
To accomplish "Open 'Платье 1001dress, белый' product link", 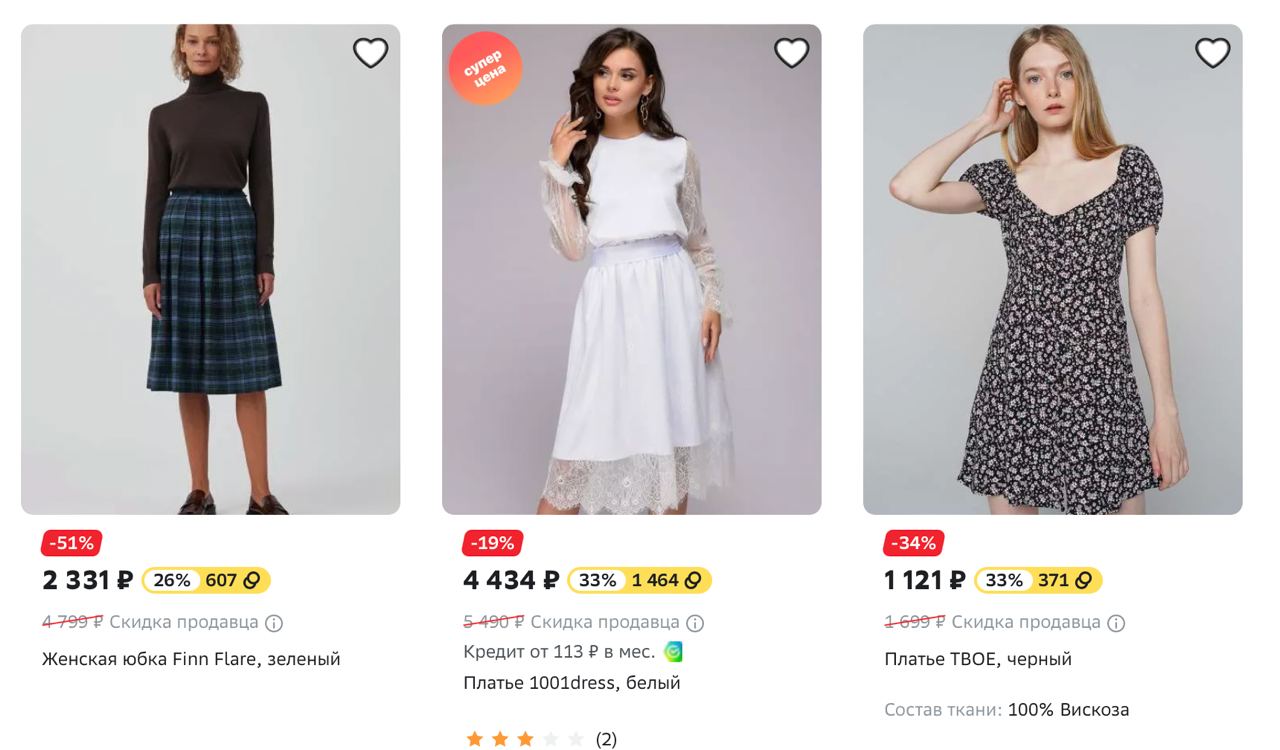I will pos(571,683).
